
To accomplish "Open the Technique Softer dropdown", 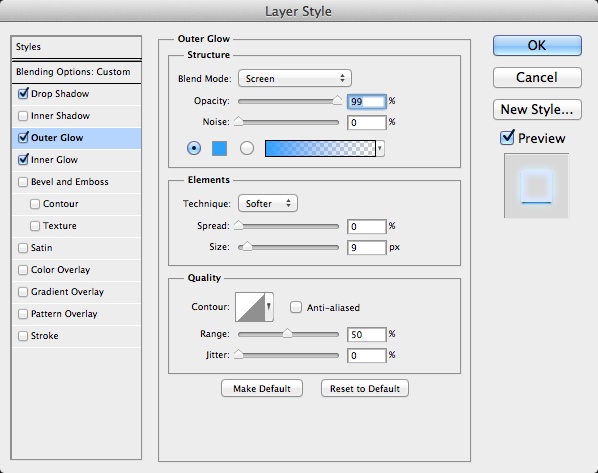I will pyautogui.click(x=268, y=203).
